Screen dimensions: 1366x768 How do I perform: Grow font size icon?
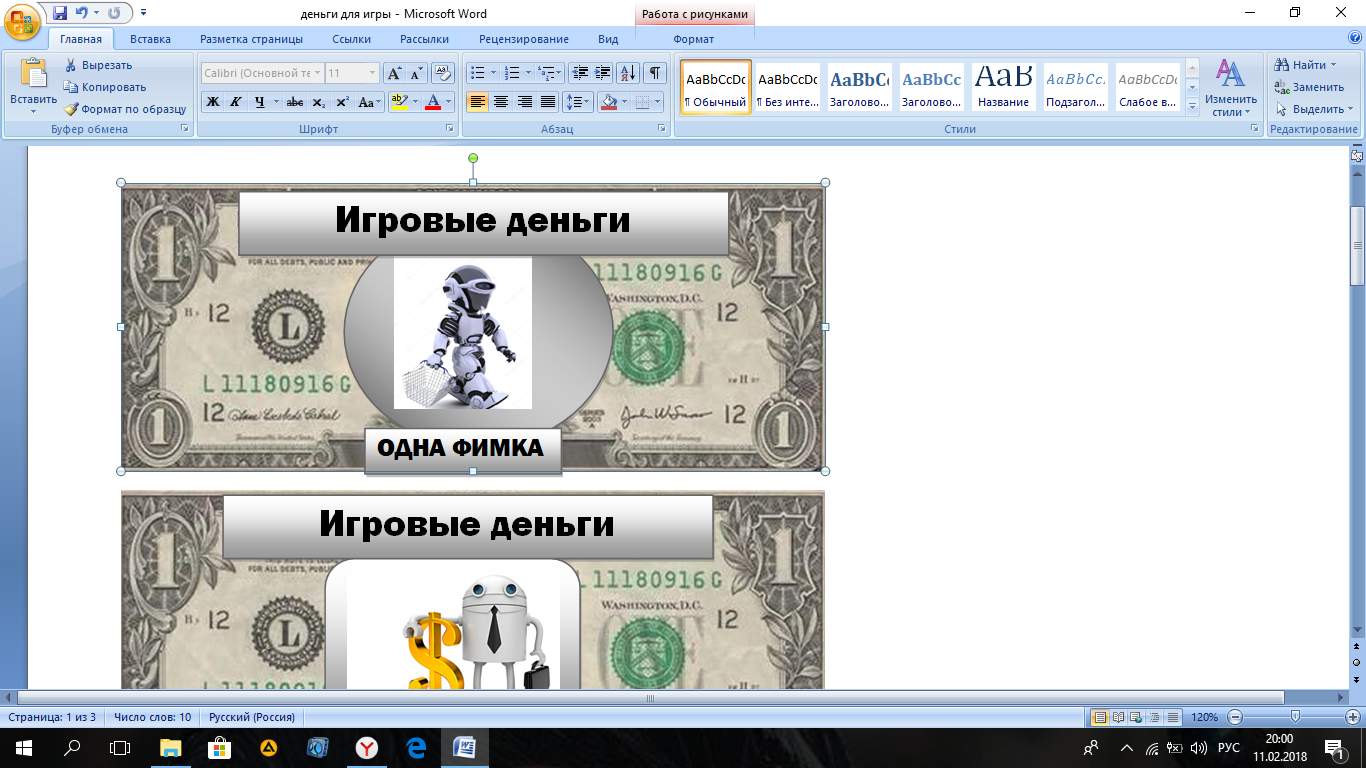click(x=394, y=73)
